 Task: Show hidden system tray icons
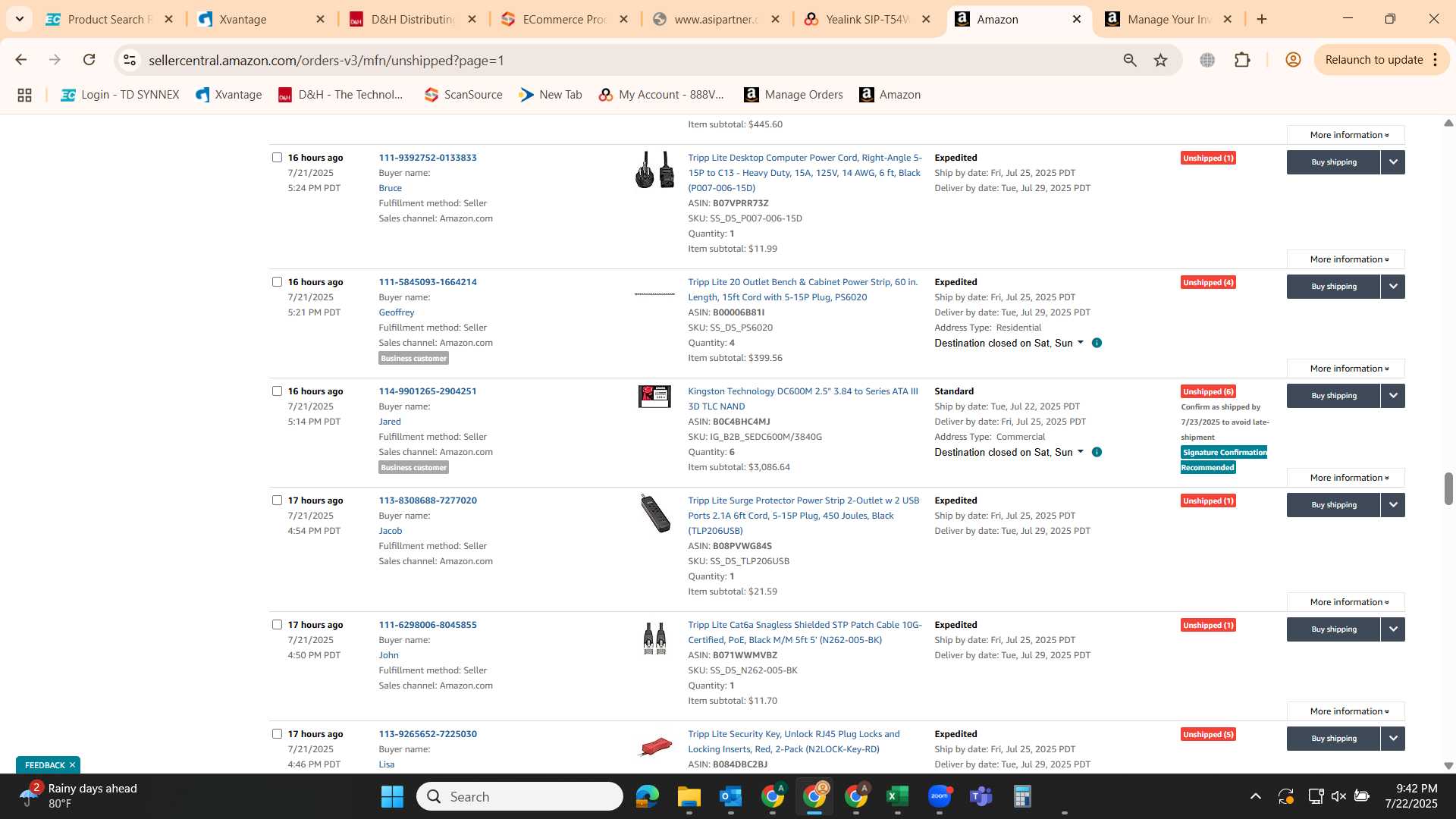click(x=1256, y=796)
